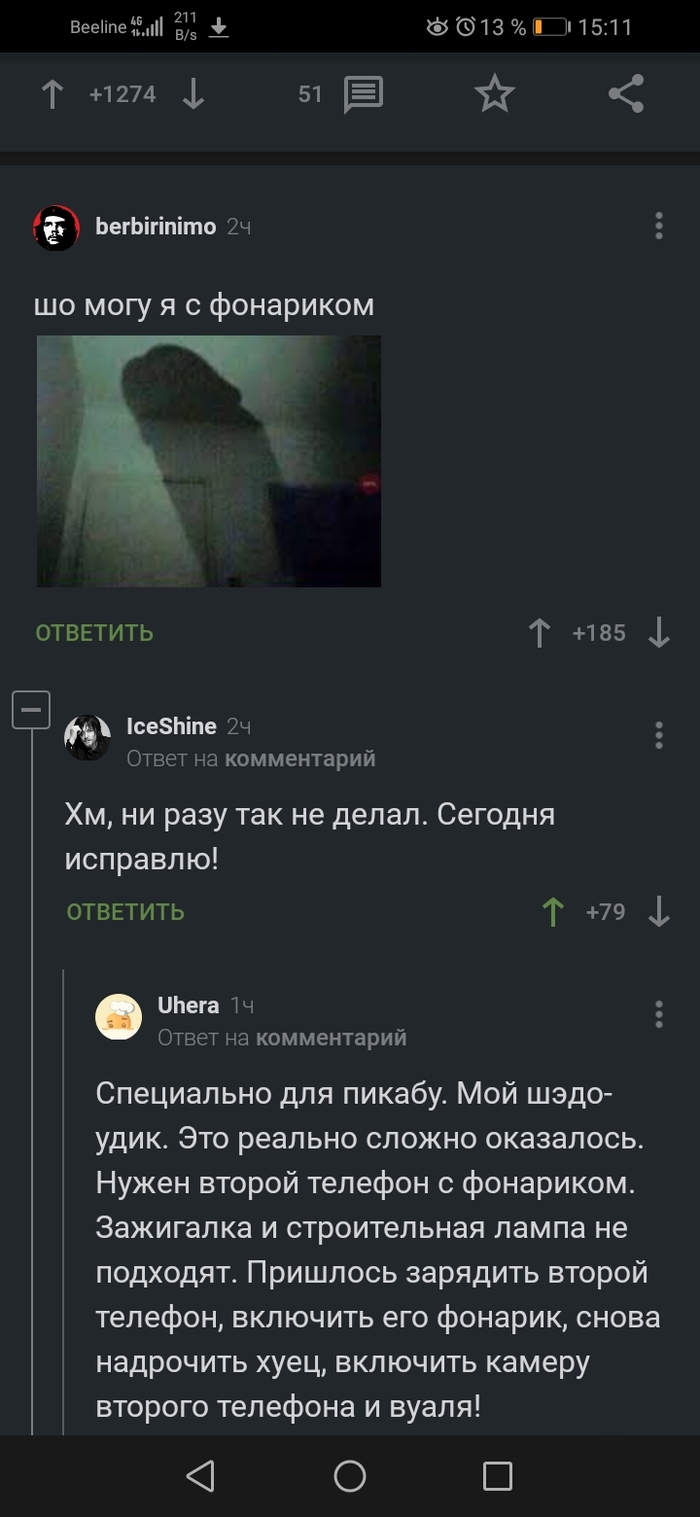Collapse the IceShine reply thread
This screenshot has height=1517, width=700.
[31, 710]
